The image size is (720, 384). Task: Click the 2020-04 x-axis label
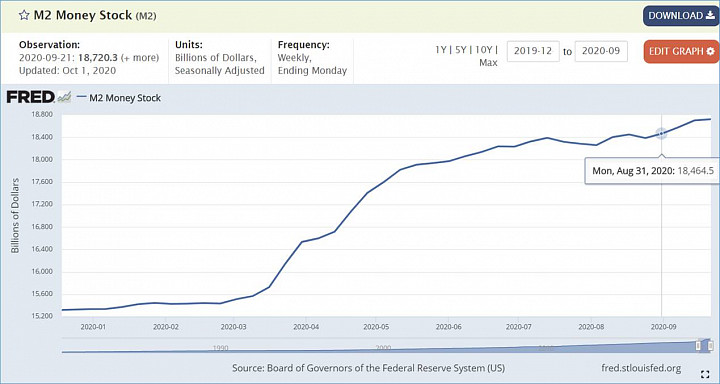[x=306, y=328]
